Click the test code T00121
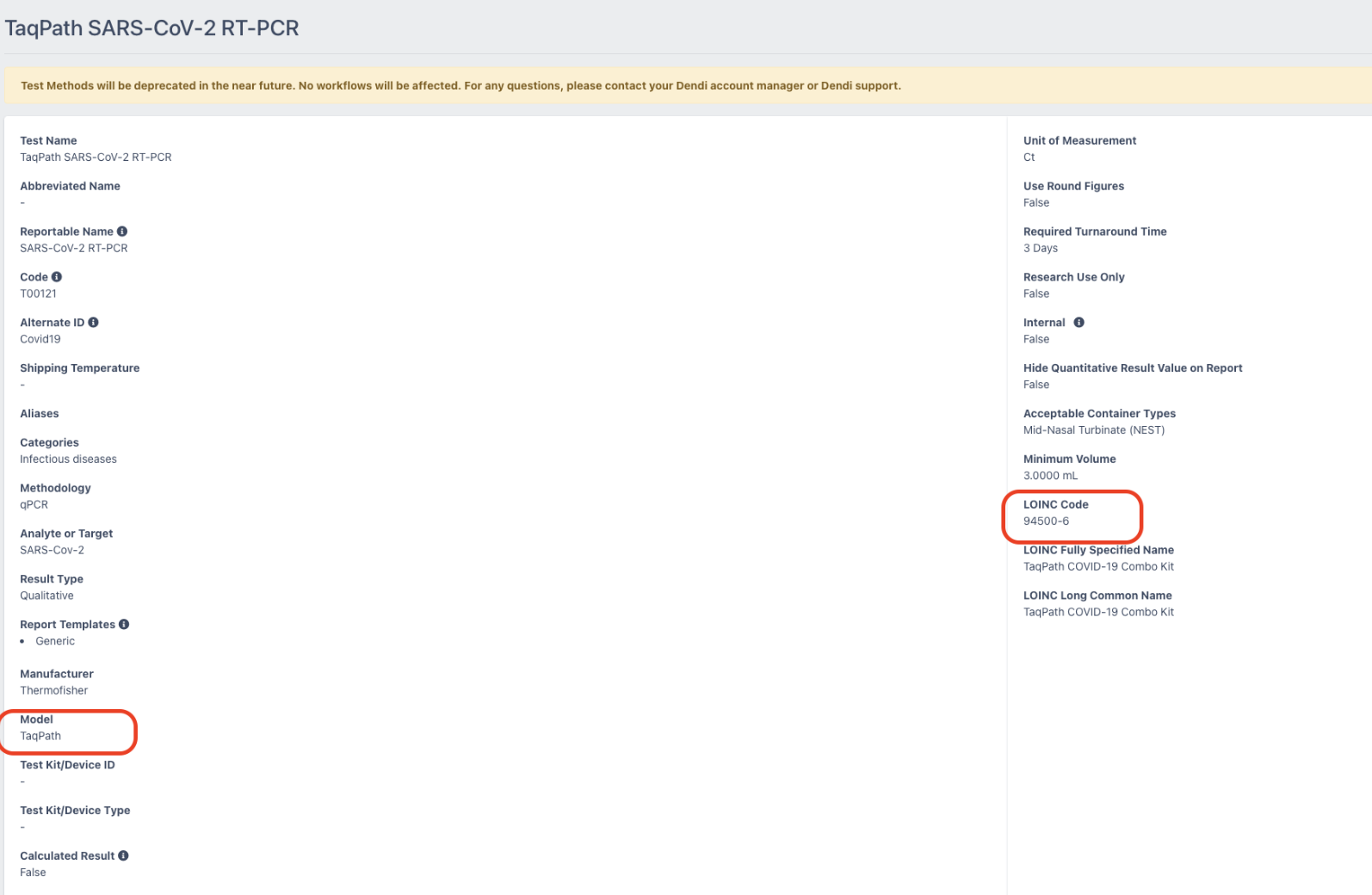The height and width of the screenshot is (895, 1372). [38, 294]
